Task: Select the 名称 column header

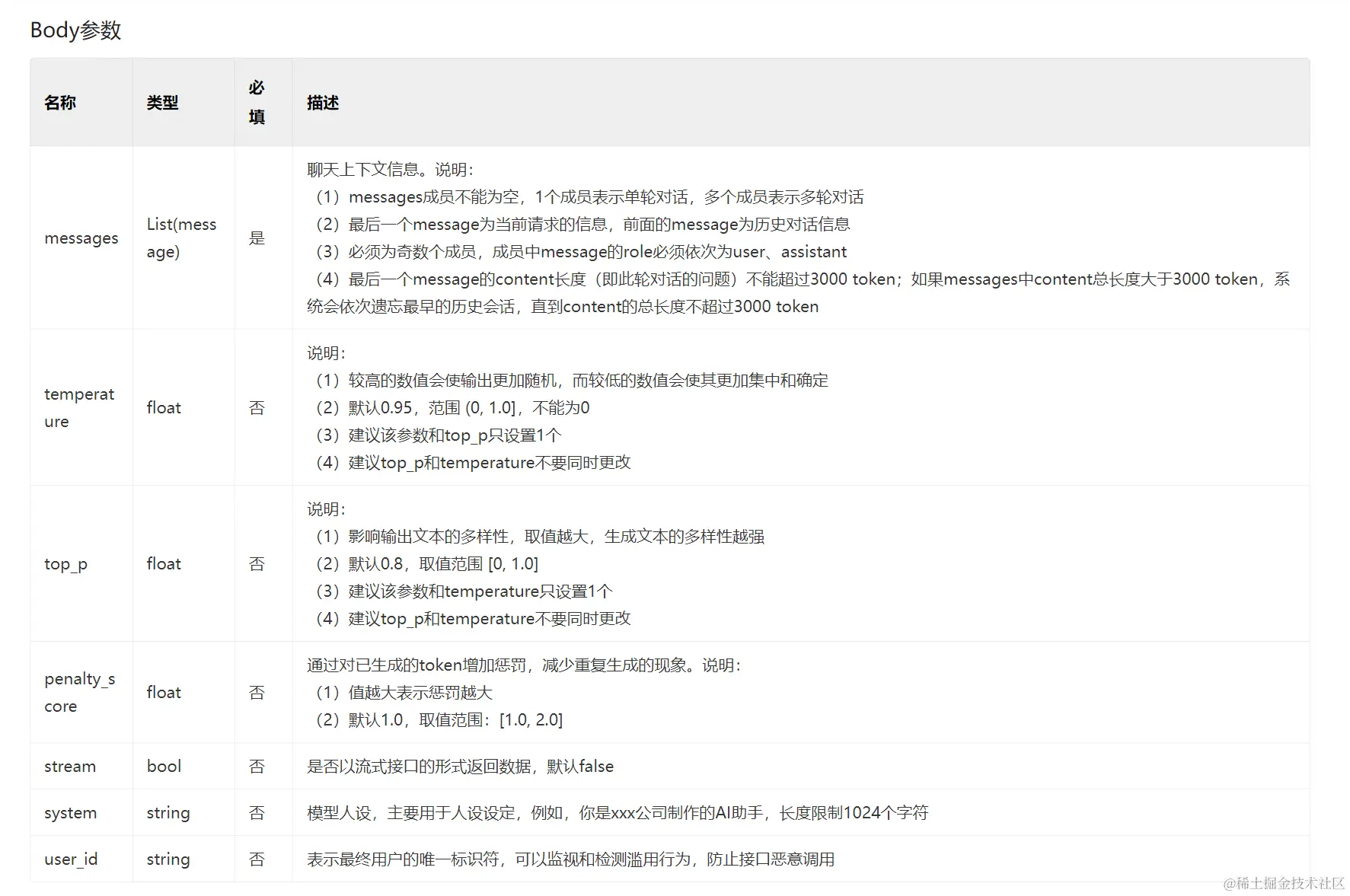Action: [59, 102]
